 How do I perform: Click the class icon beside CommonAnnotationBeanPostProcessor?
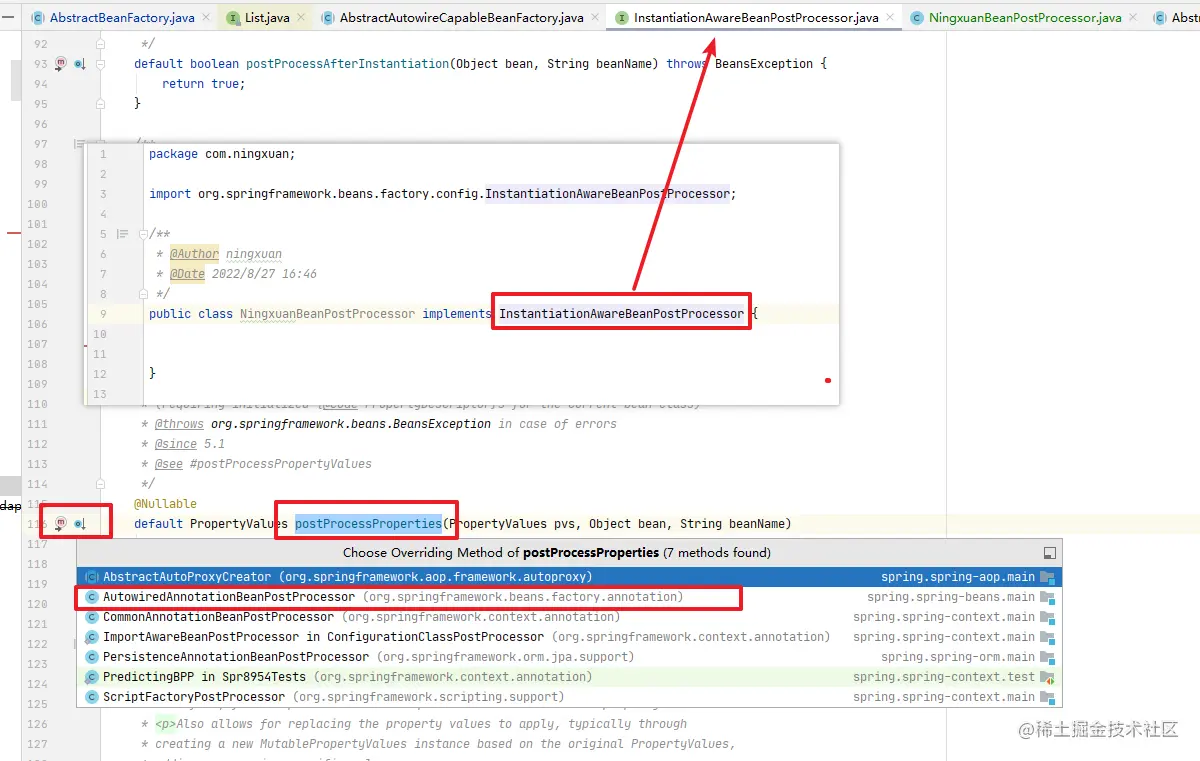pos(92,617)
